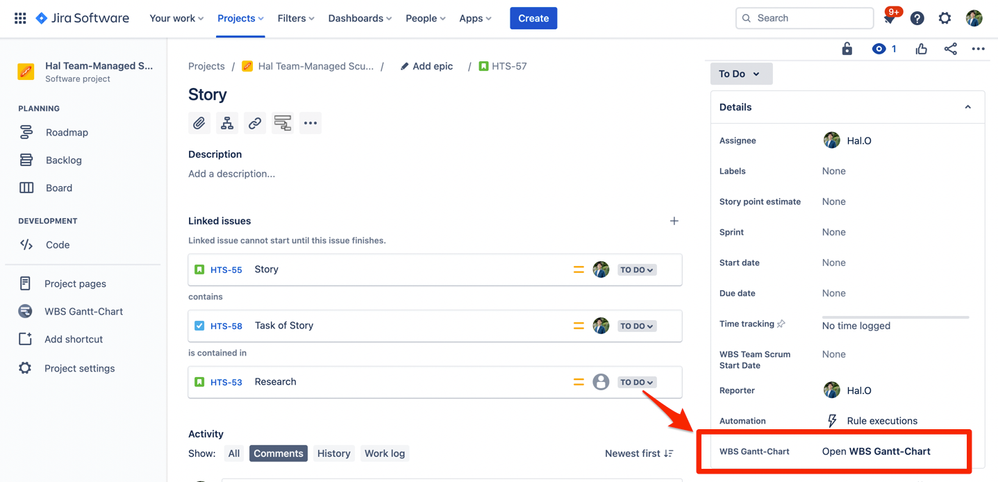Click the link issue chain icon
This screenshot has height=482, width=998.
coord(255,123)
